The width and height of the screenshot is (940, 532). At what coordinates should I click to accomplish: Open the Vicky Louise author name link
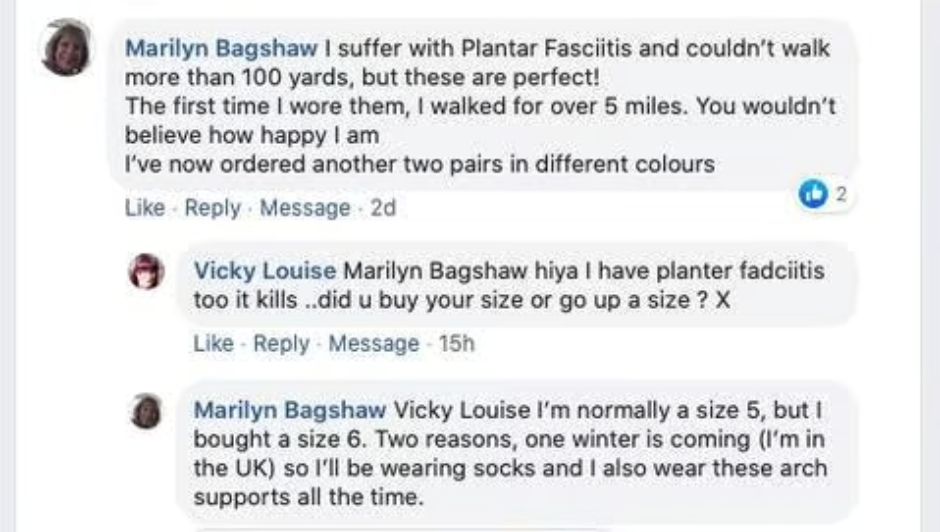click(x=265, y=271)
